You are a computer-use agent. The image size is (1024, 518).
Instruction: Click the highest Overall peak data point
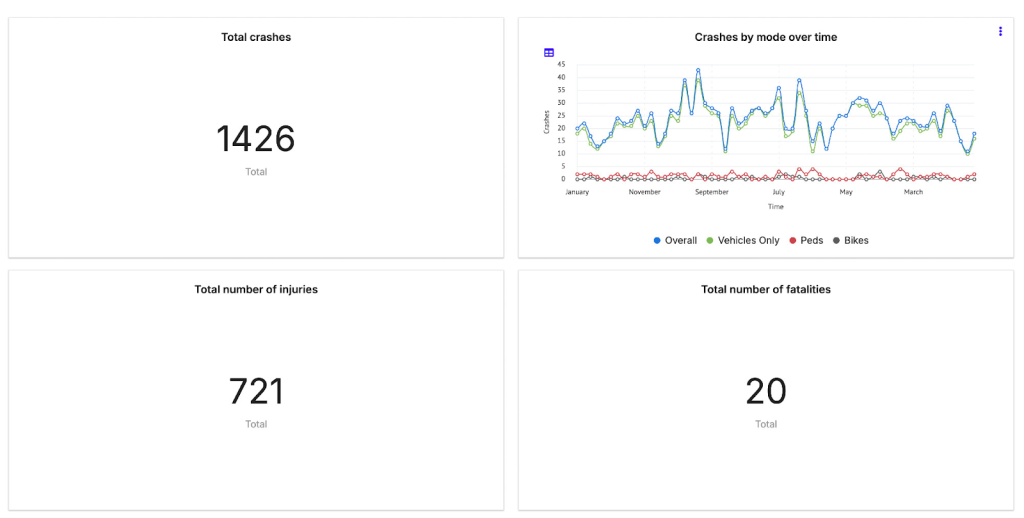tap(698, 70)
